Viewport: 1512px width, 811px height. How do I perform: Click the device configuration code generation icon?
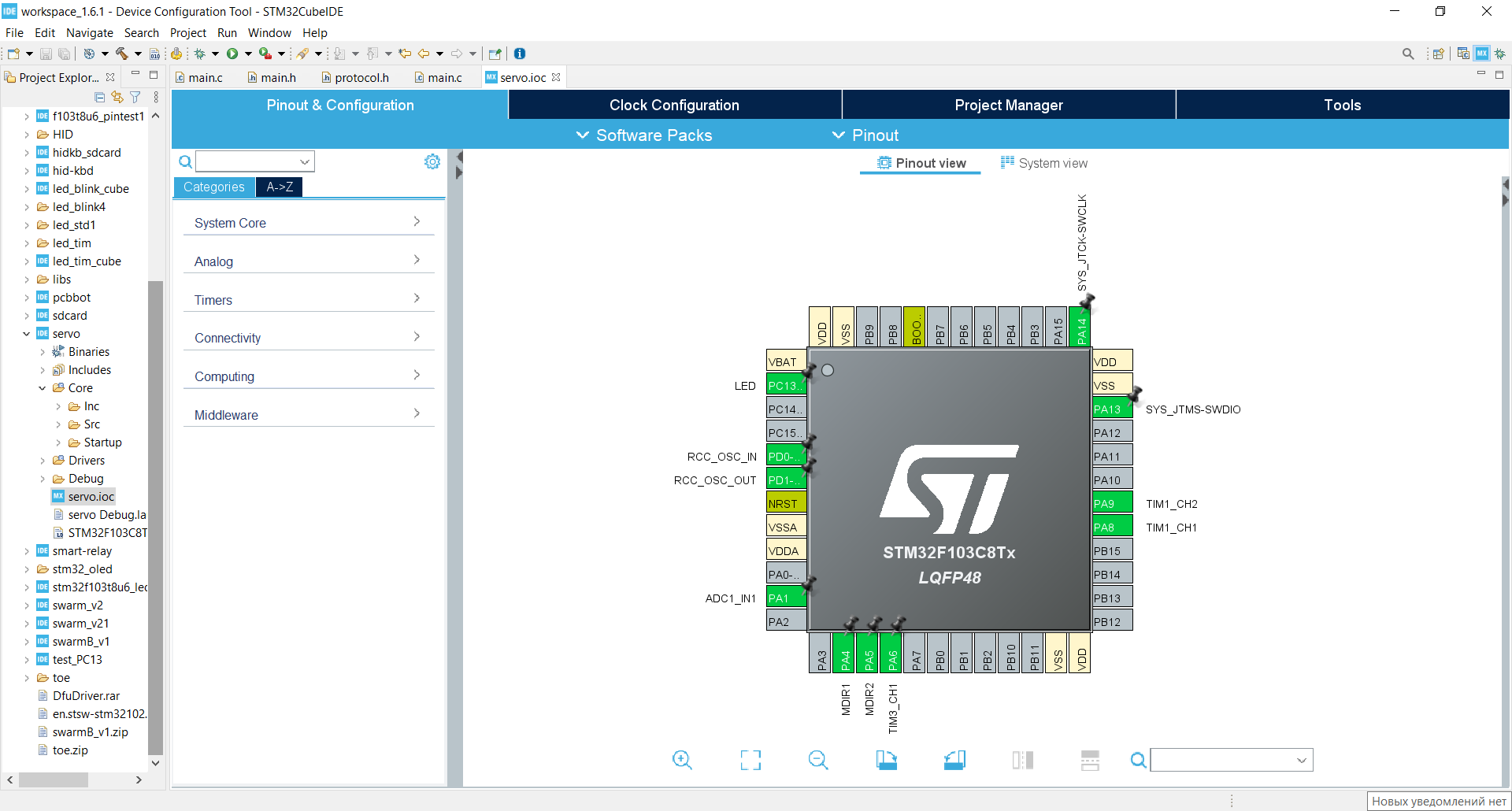(176, 54)
